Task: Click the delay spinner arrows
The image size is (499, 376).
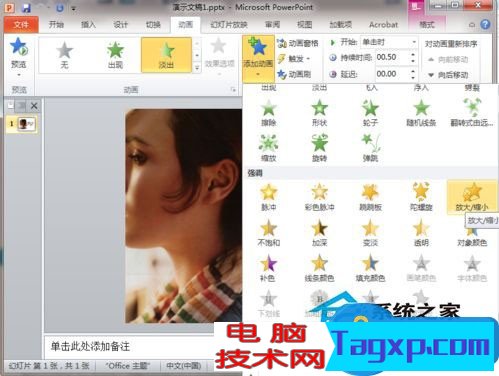Action: (413, 74)
